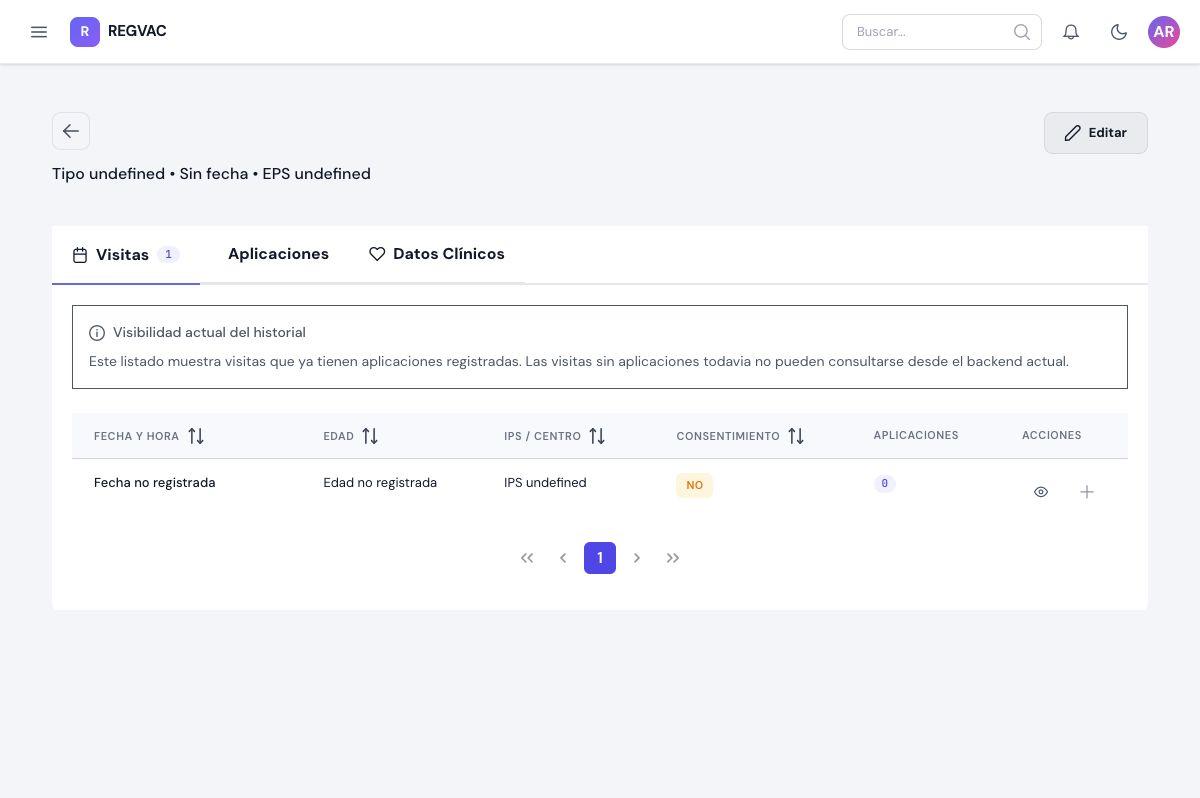Open the notifications bell

1071,32
